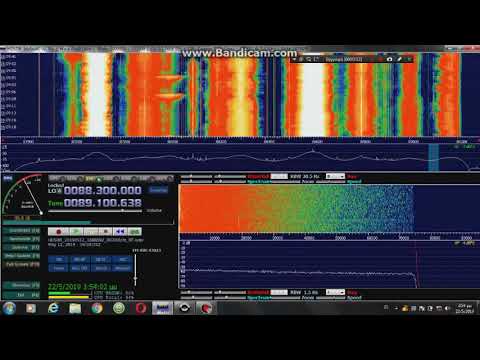
Task: Open the Options [F7] menu
Action: point(21,248)
